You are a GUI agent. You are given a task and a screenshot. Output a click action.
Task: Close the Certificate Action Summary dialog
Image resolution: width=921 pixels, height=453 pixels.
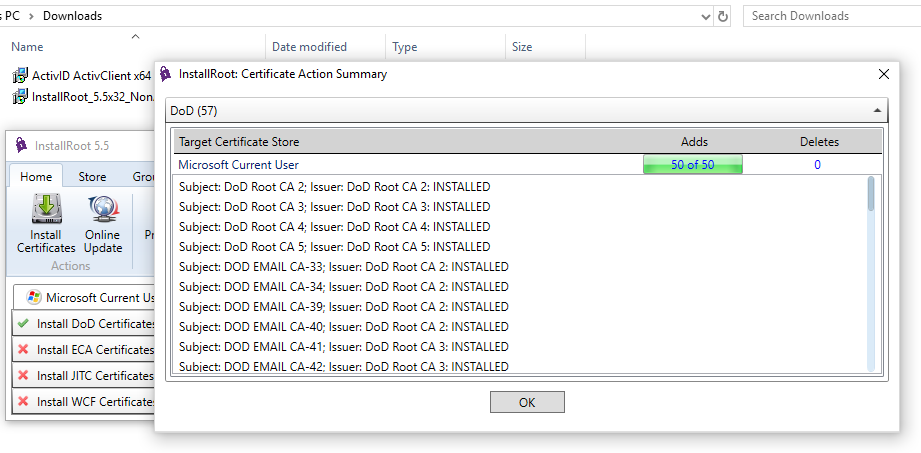pyautogui.click(x=883, y=74)
